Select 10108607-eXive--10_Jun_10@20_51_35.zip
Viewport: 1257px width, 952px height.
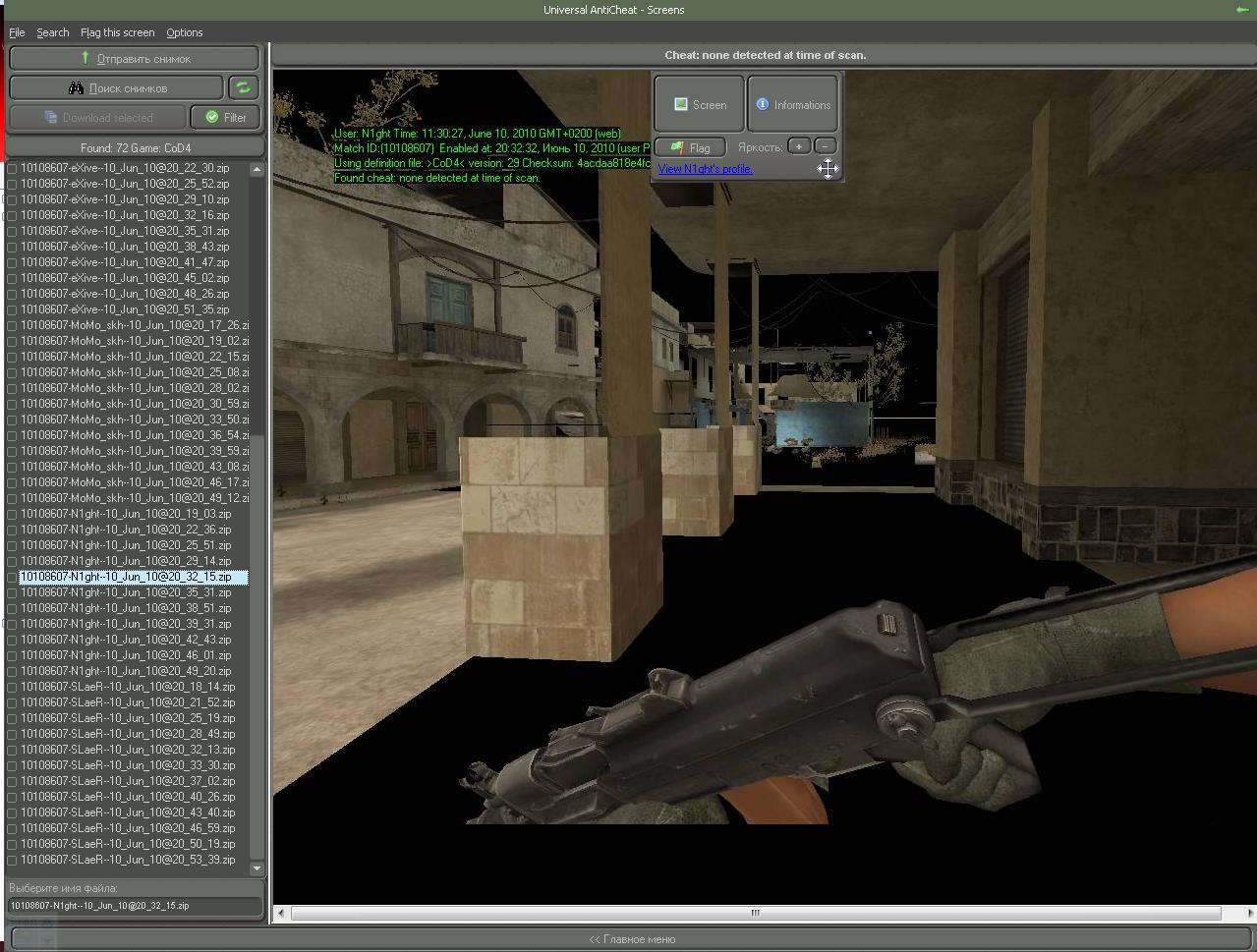pyautogui.click(x=125, y=309)
